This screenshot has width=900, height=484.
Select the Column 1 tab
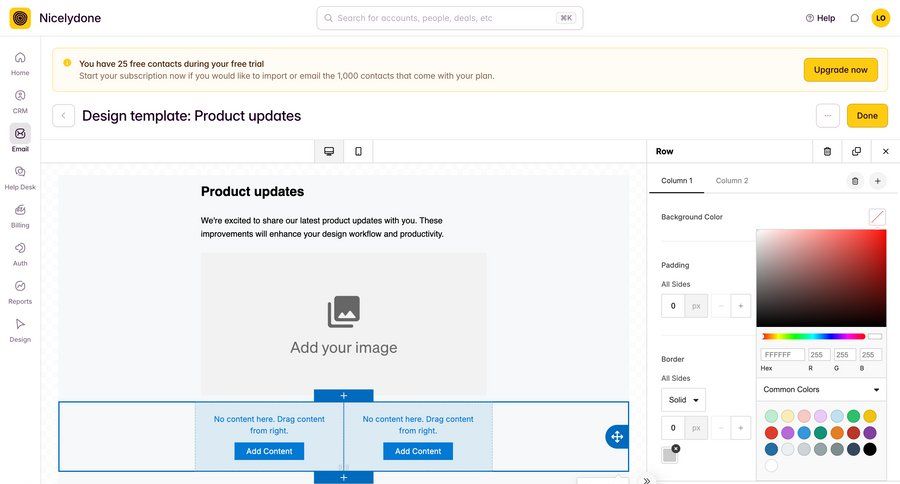pos(677,180)
